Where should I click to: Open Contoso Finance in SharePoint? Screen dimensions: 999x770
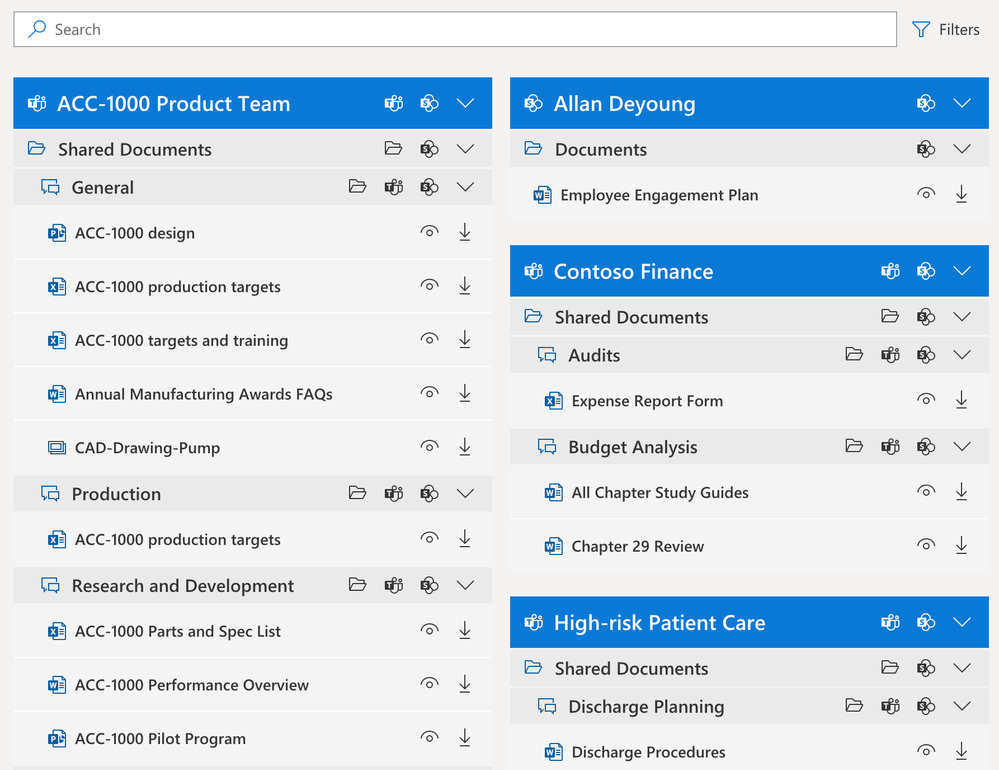tap(926, 271)
